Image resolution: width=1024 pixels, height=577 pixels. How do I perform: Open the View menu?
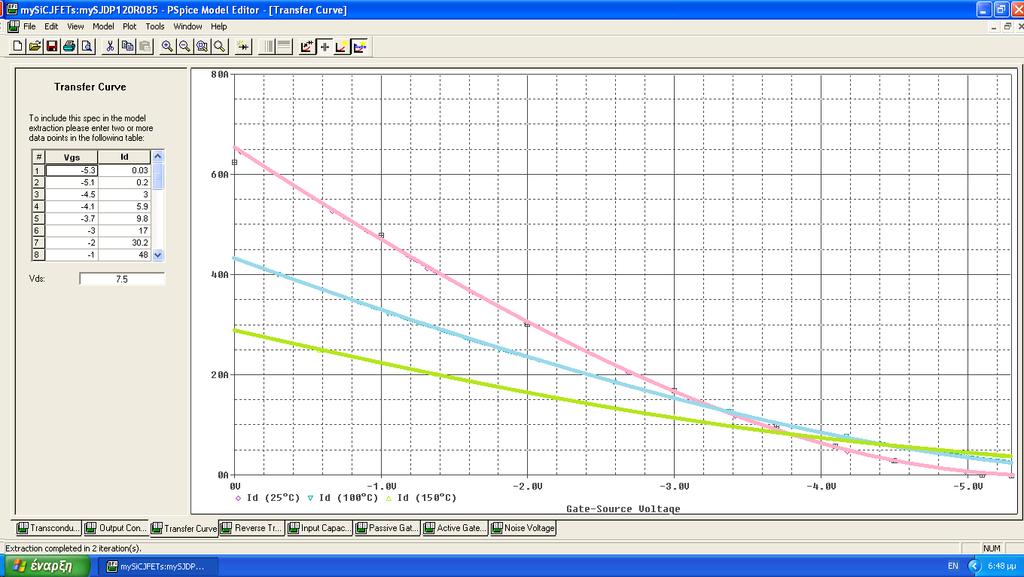point(75,26)
